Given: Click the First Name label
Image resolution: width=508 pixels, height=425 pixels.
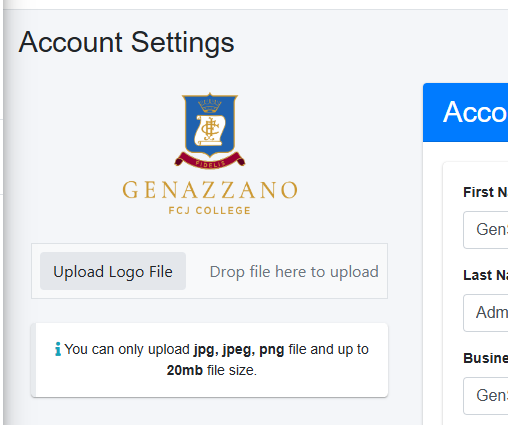Looking at the screenshot, I should coord(486,192).
